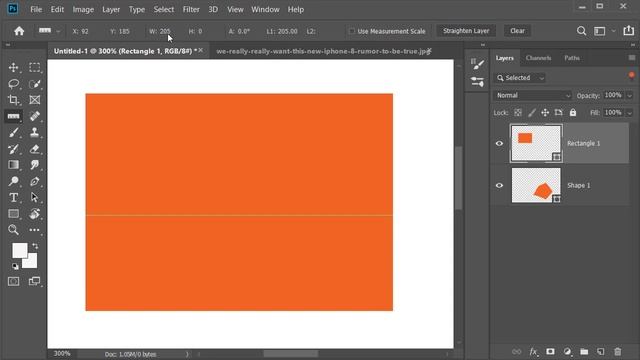Image resolution: width=640 pixels, height=360 pixels.
Task: Select the Zoom tool
Action: click(13, 230)
